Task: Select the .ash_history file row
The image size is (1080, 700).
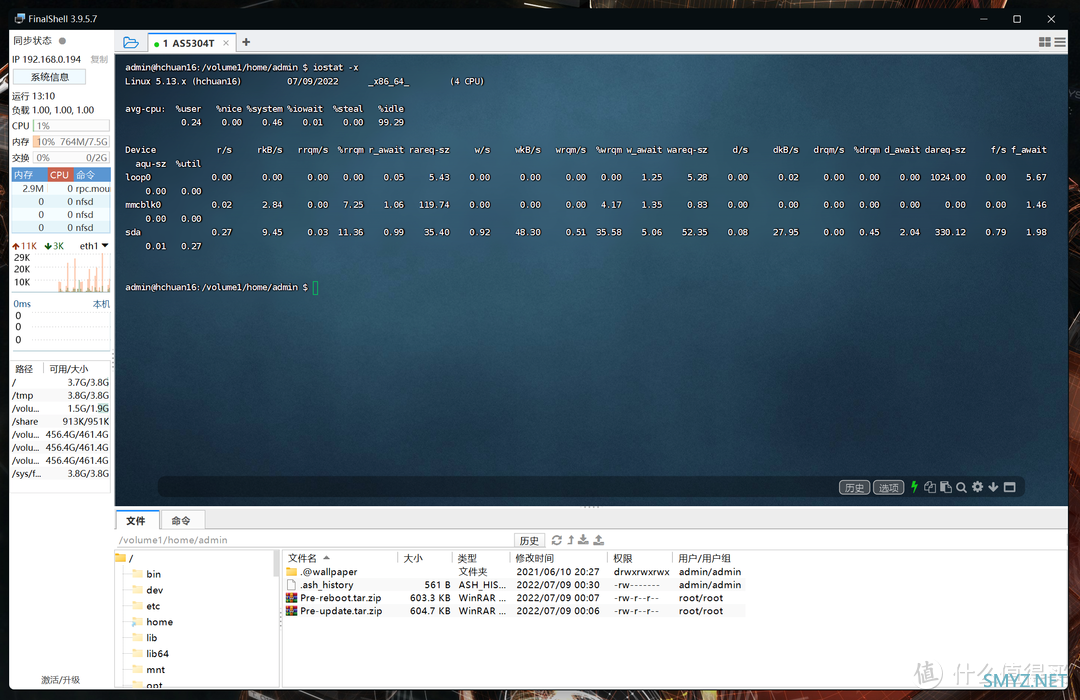Action: tap(515, 585)
